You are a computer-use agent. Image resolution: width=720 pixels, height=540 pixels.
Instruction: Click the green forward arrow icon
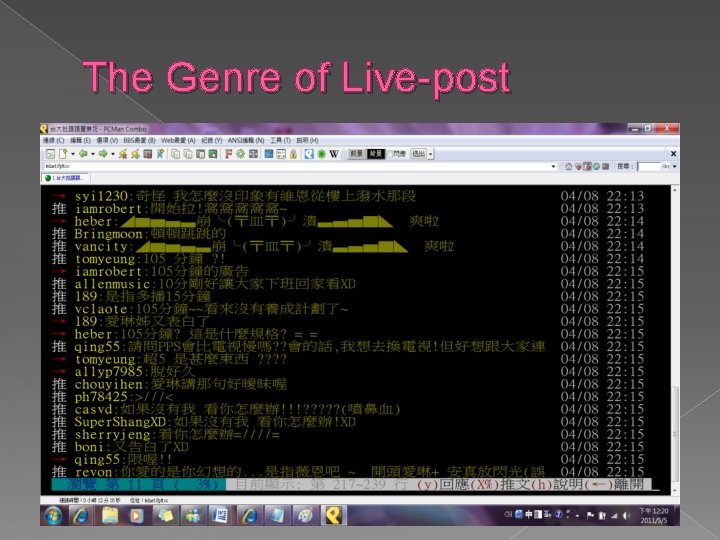coord(103,154)
